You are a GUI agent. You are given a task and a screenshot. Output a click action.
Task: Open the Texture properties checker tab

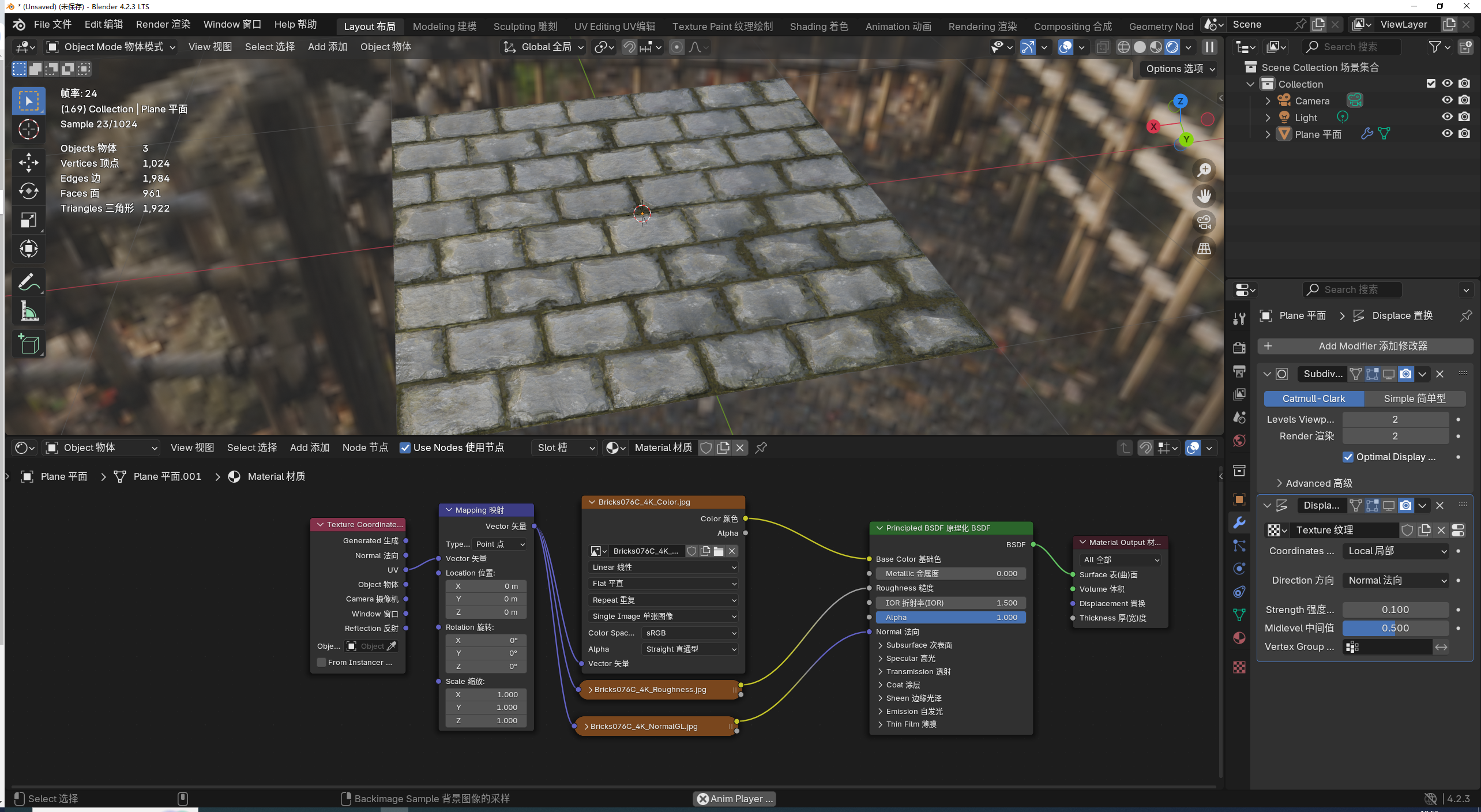point(1239,667)
